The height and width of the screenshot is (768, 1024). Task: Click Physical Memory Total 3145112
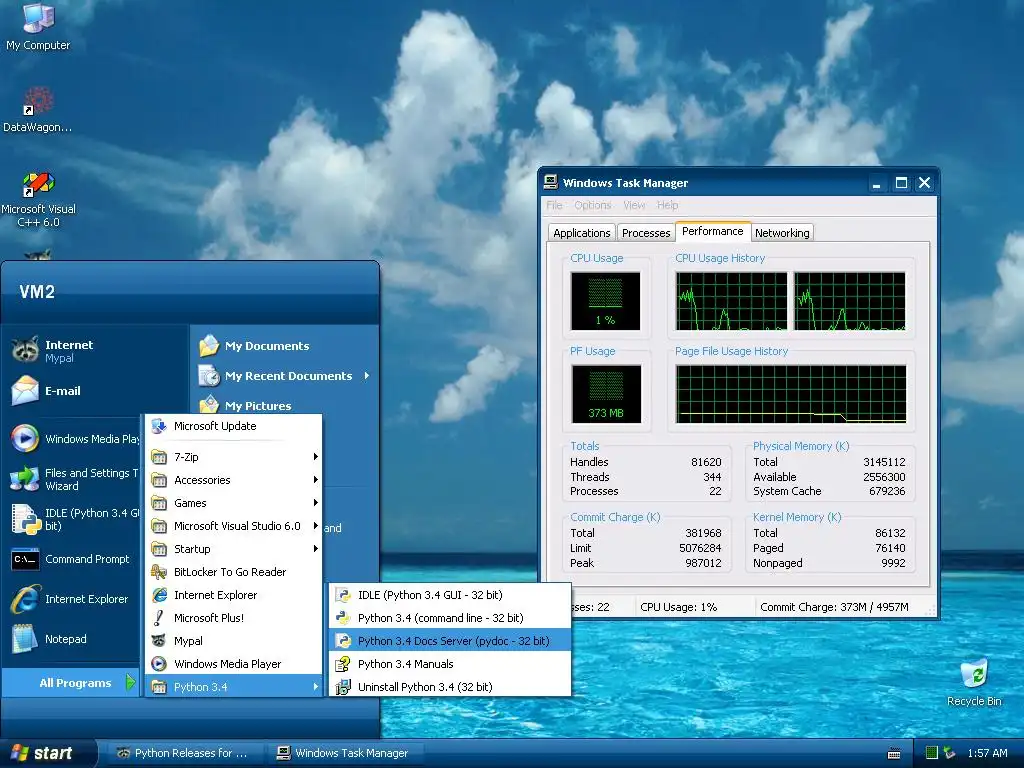tap(884, 462)
